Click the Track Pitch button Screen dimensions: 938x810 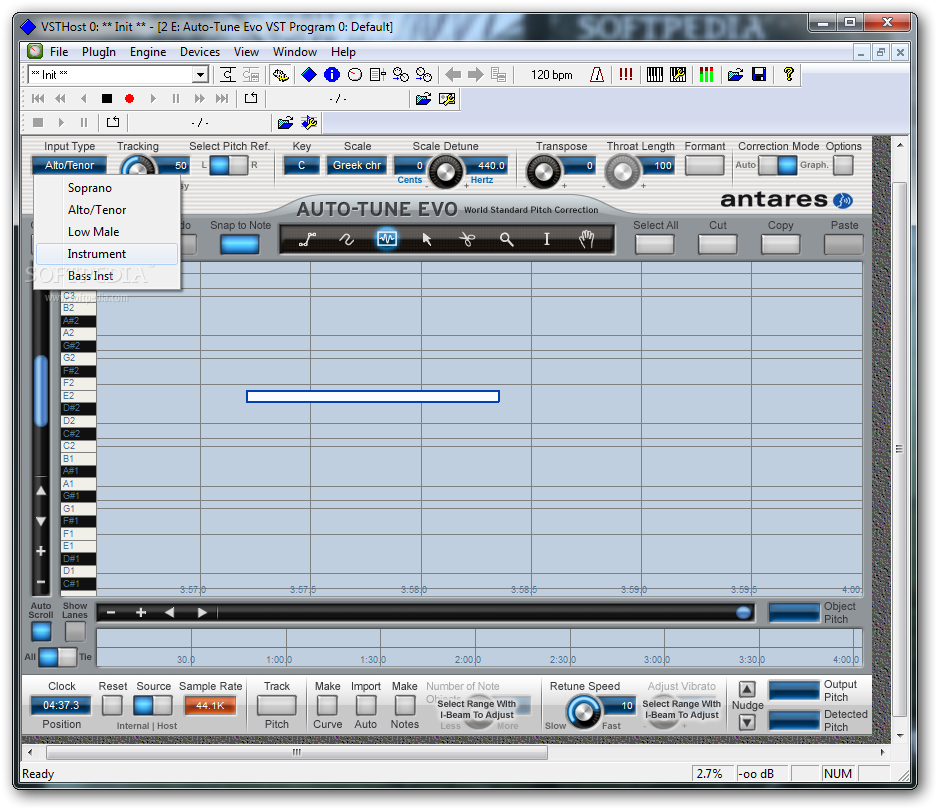tap(276, 706)
